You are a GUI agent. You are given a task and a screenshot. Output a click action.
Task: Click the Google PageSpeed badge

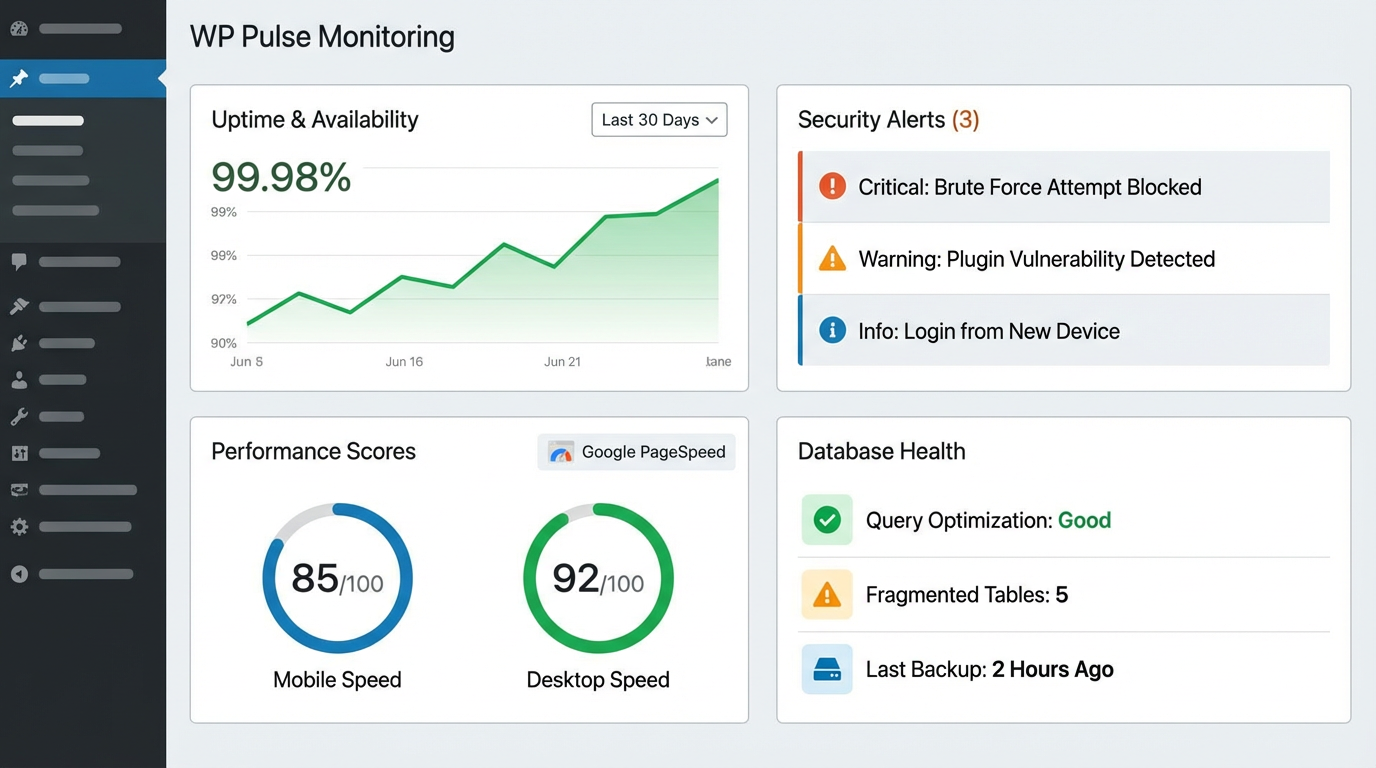click(x=636, y=452)
